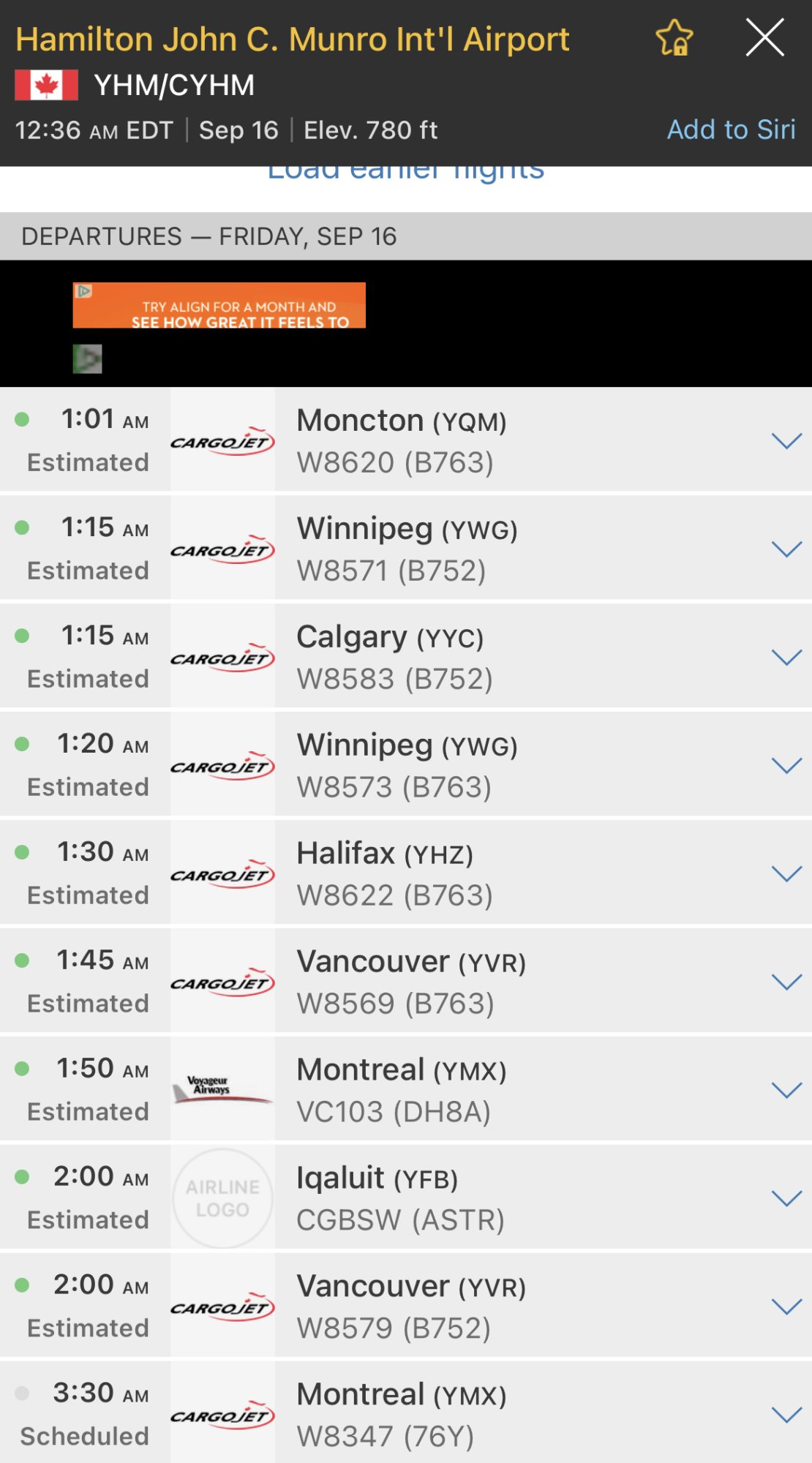The width and height of the screenshot is (812, 1463).
Task: Tap the Voyageur Airways logo
Action: pyautogui.click(x=222, y=1090)
